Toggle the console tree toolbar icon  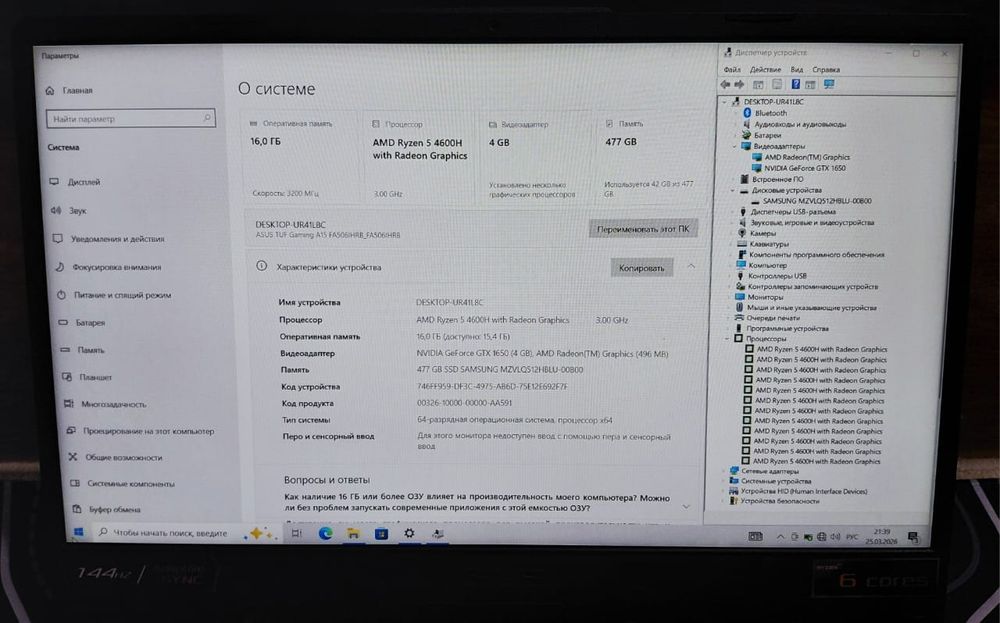(758, 84)
